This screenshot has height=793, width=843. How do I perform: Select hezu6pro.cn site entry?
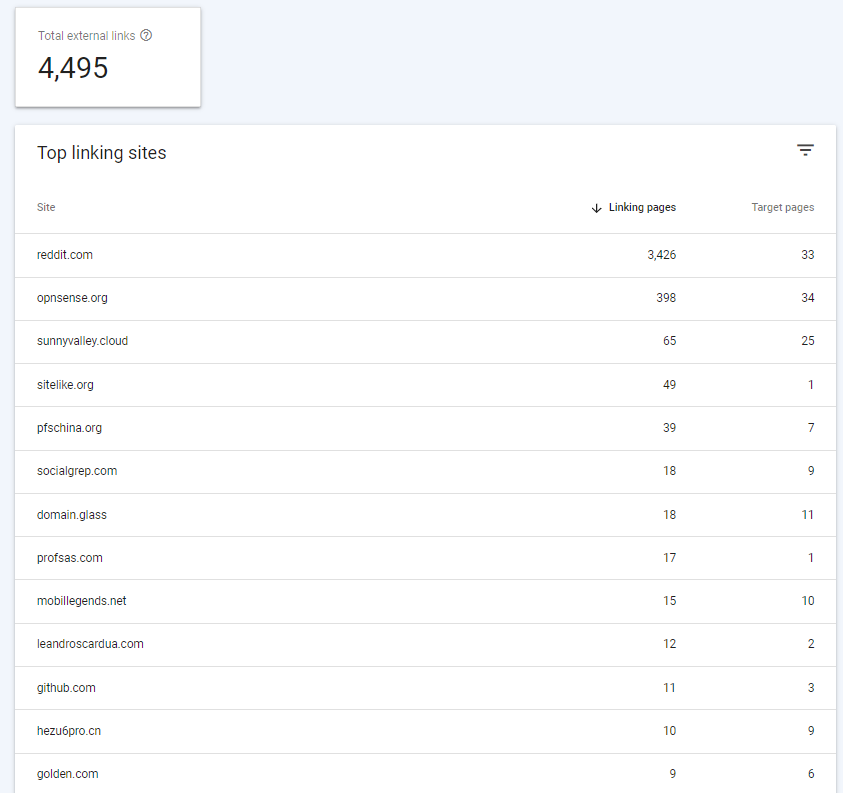click(69, 731)
